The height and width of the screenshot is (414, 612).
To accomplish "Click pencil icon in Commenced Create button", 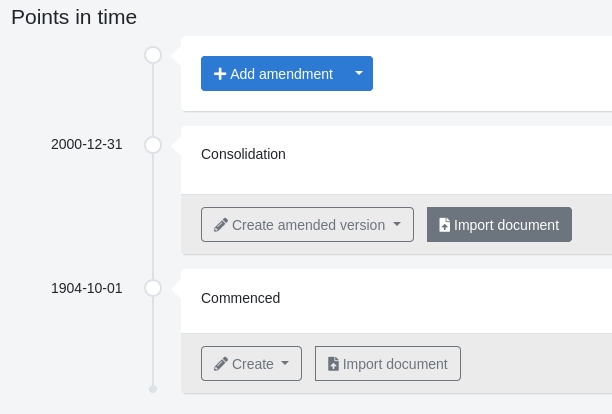I will tap(221, 364).
